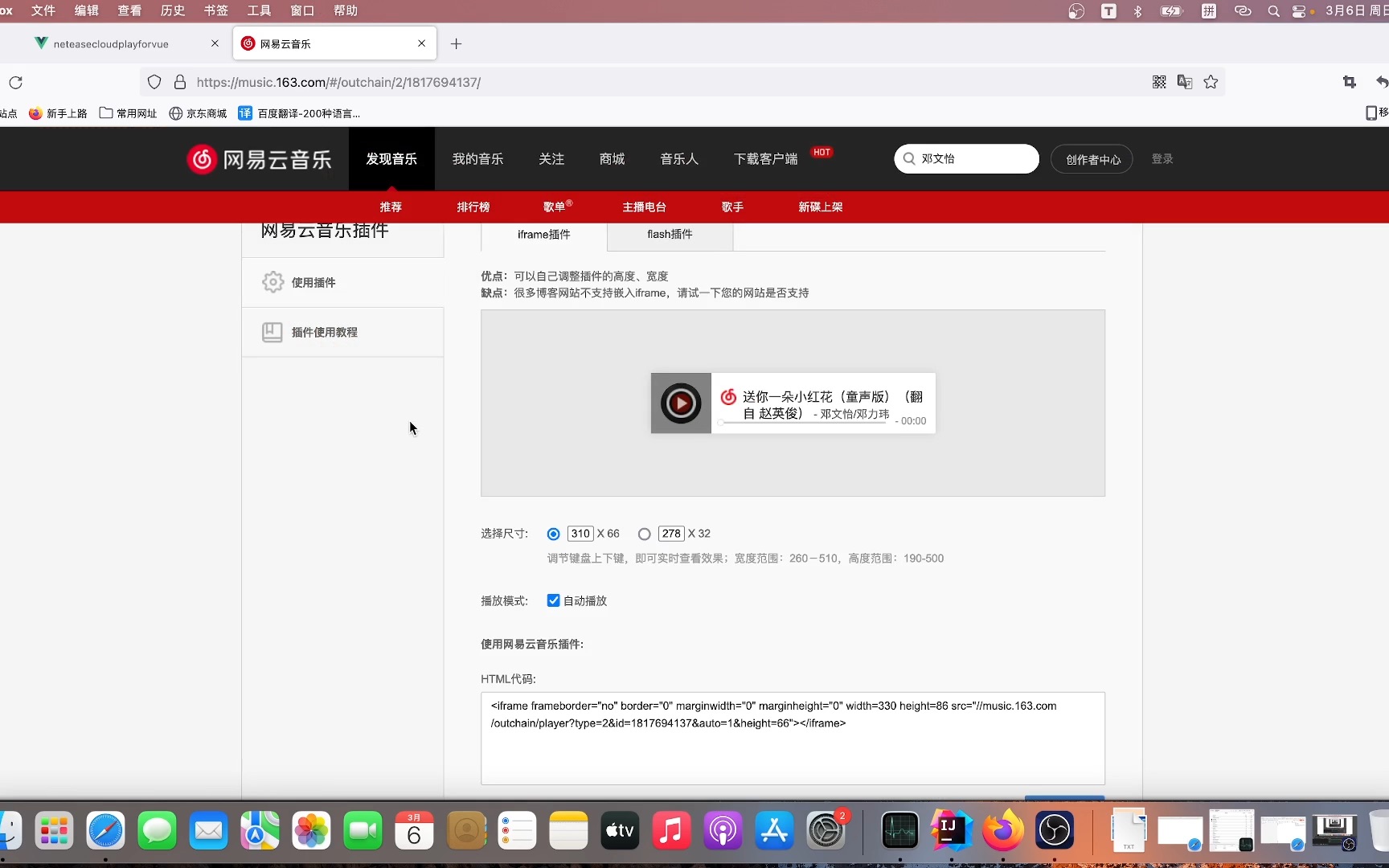Open the 书签 menu in menu bar
Image resolution: width=1389 pixels, height=868 pixels.
click(215, 10)
